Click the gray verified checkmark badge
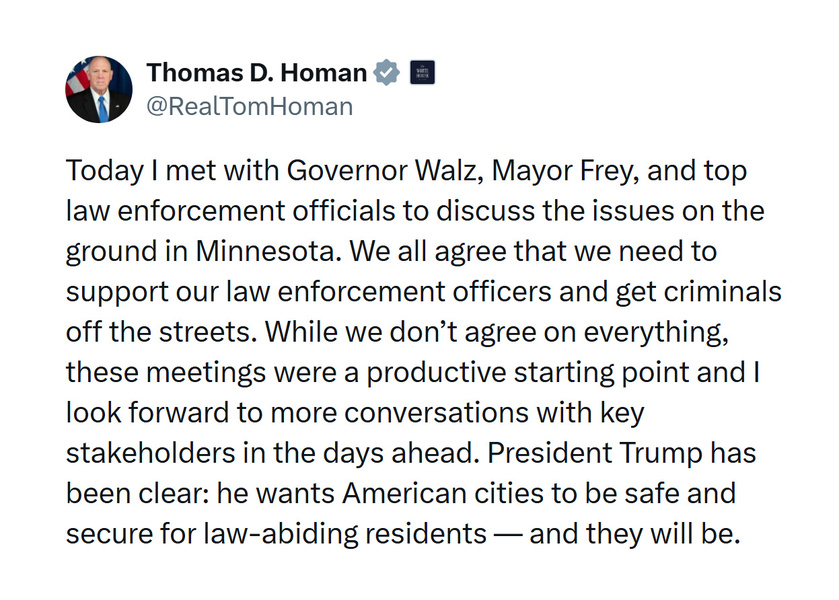This screenshot has height=600, width=839. click(387, 73)
